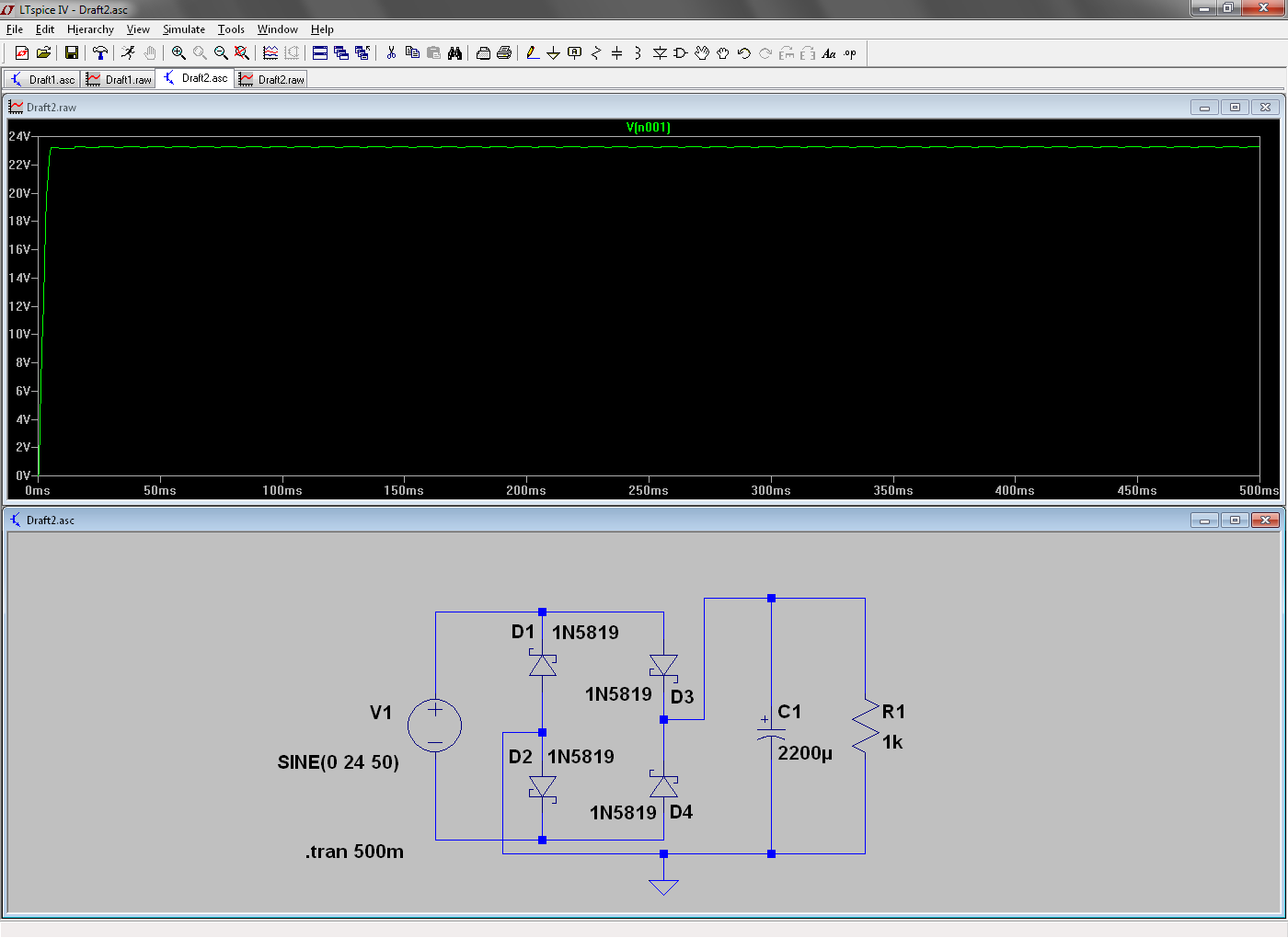
Task: Click the 2200µ capacitor value
Action: (x=805, y=753)
